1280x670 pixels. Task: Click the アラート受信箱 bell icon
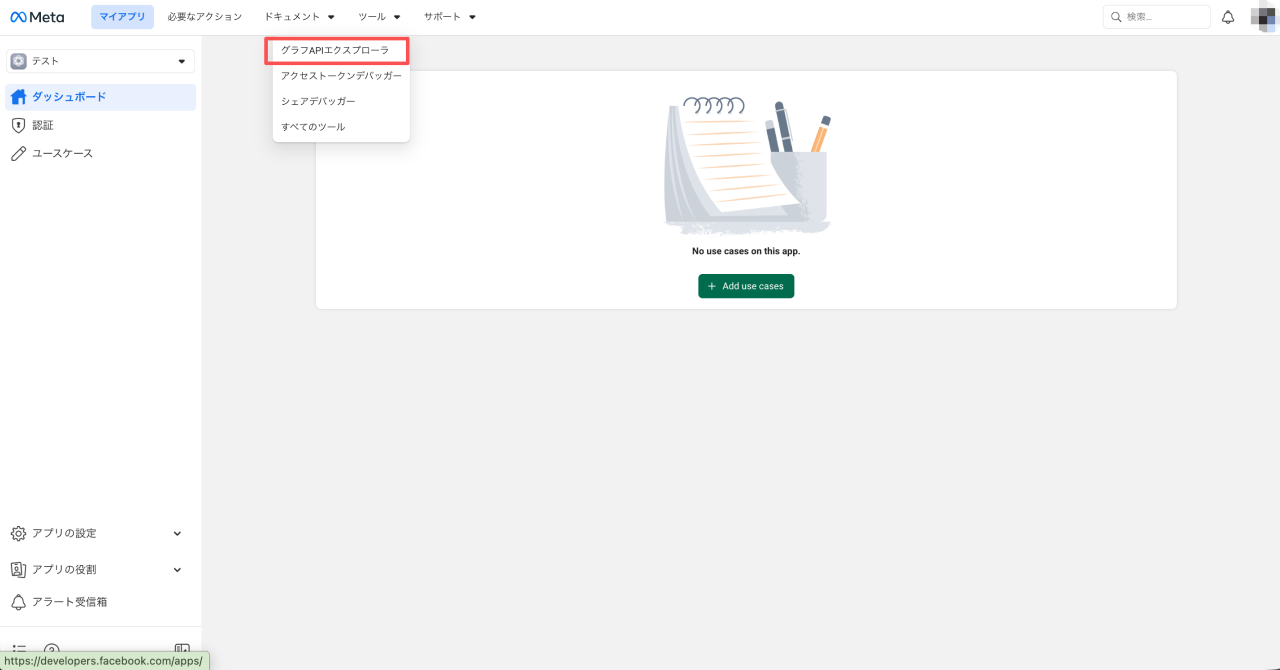pos(18,602)
